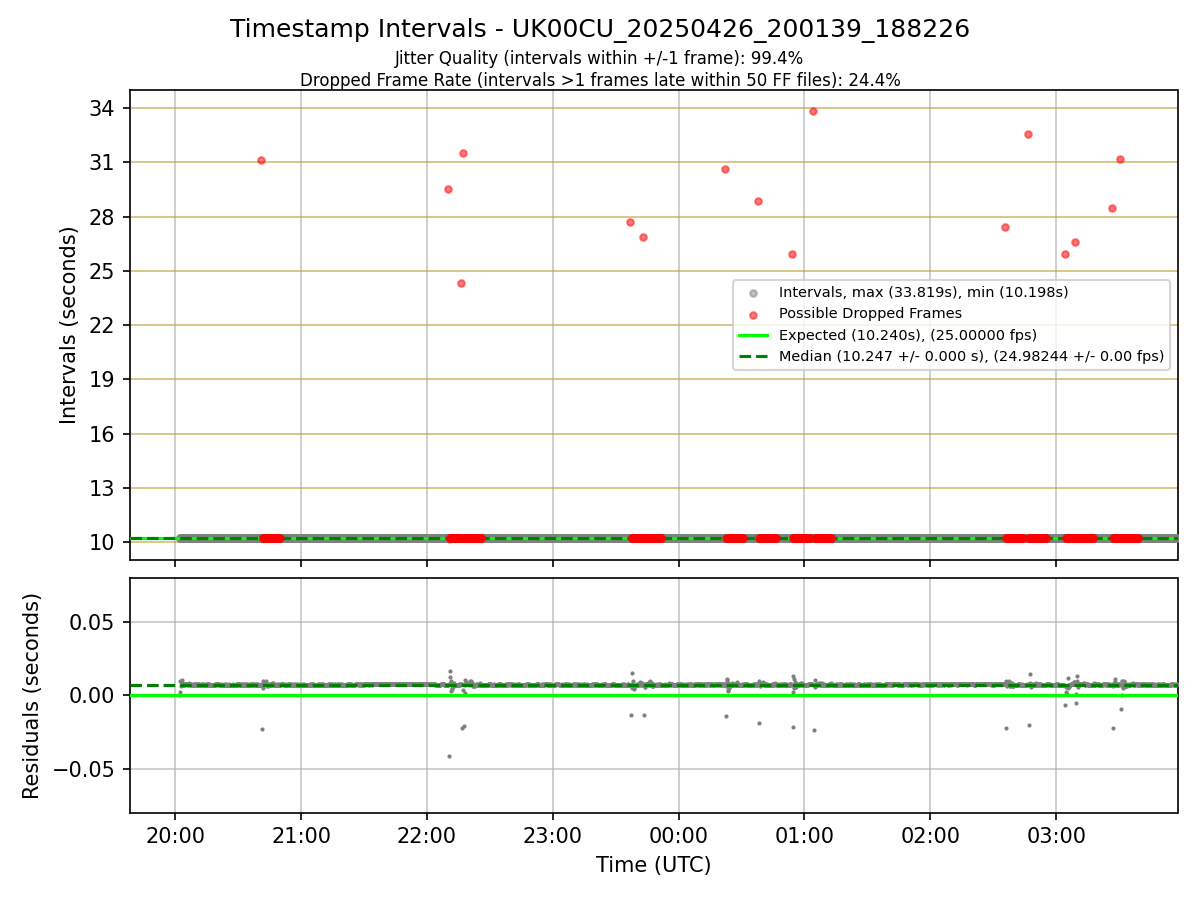
Task: Click the x-axis tick label '00:00'
Action: point(679,834)
